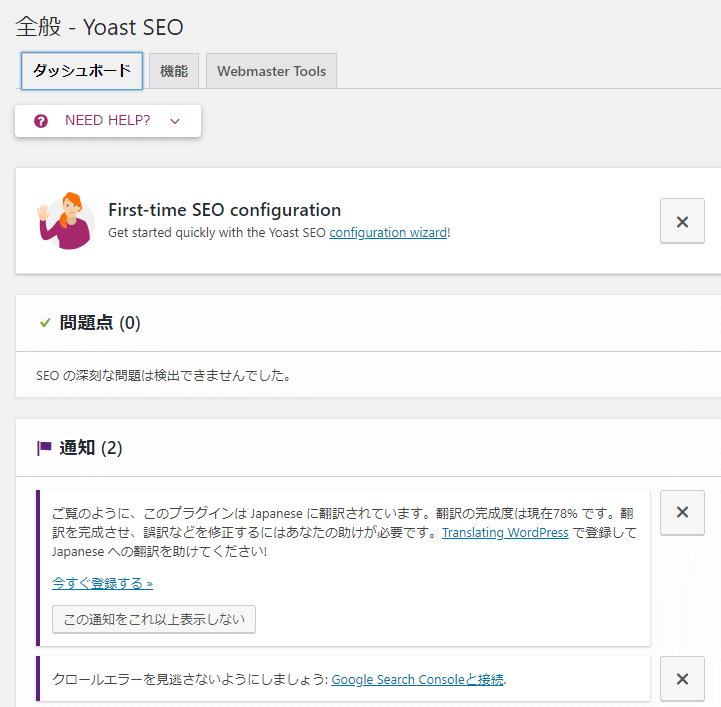
Task: Open the Translating WordPress link
Action: pos(505,532)
